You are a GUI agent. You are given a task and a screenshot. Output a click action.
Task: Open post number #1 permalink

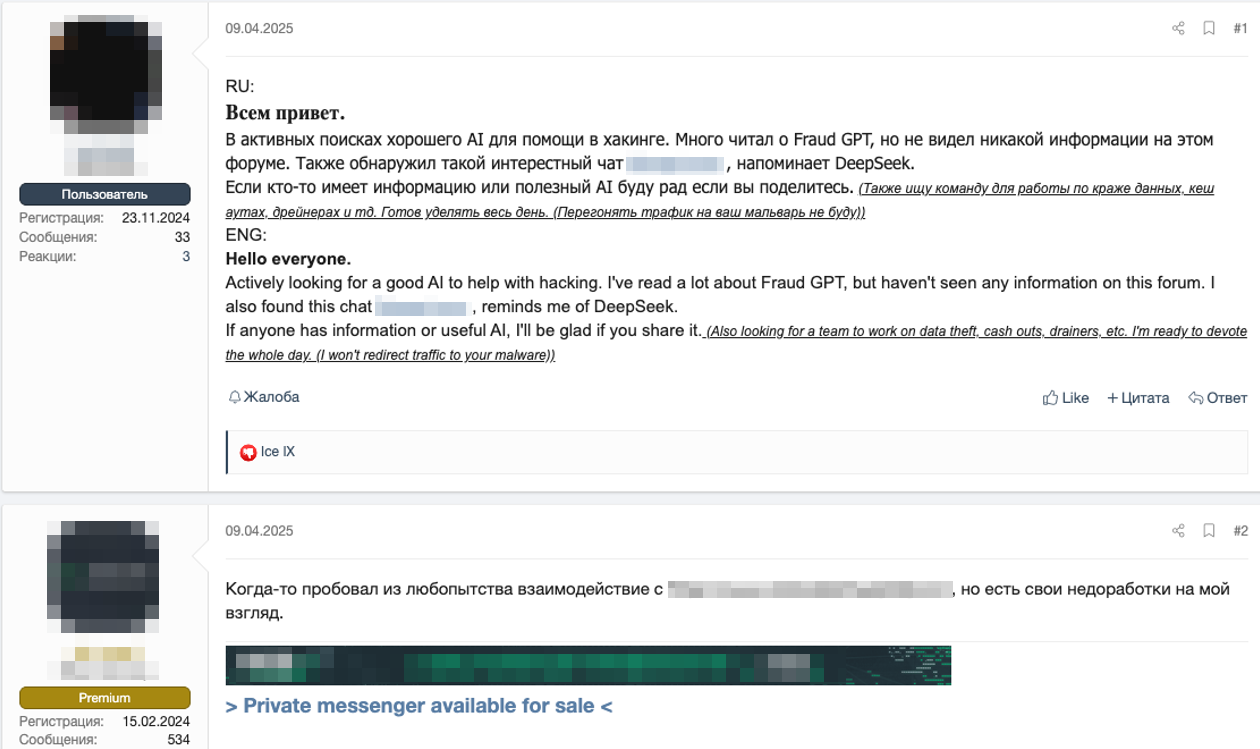[x=1240, y=29]
